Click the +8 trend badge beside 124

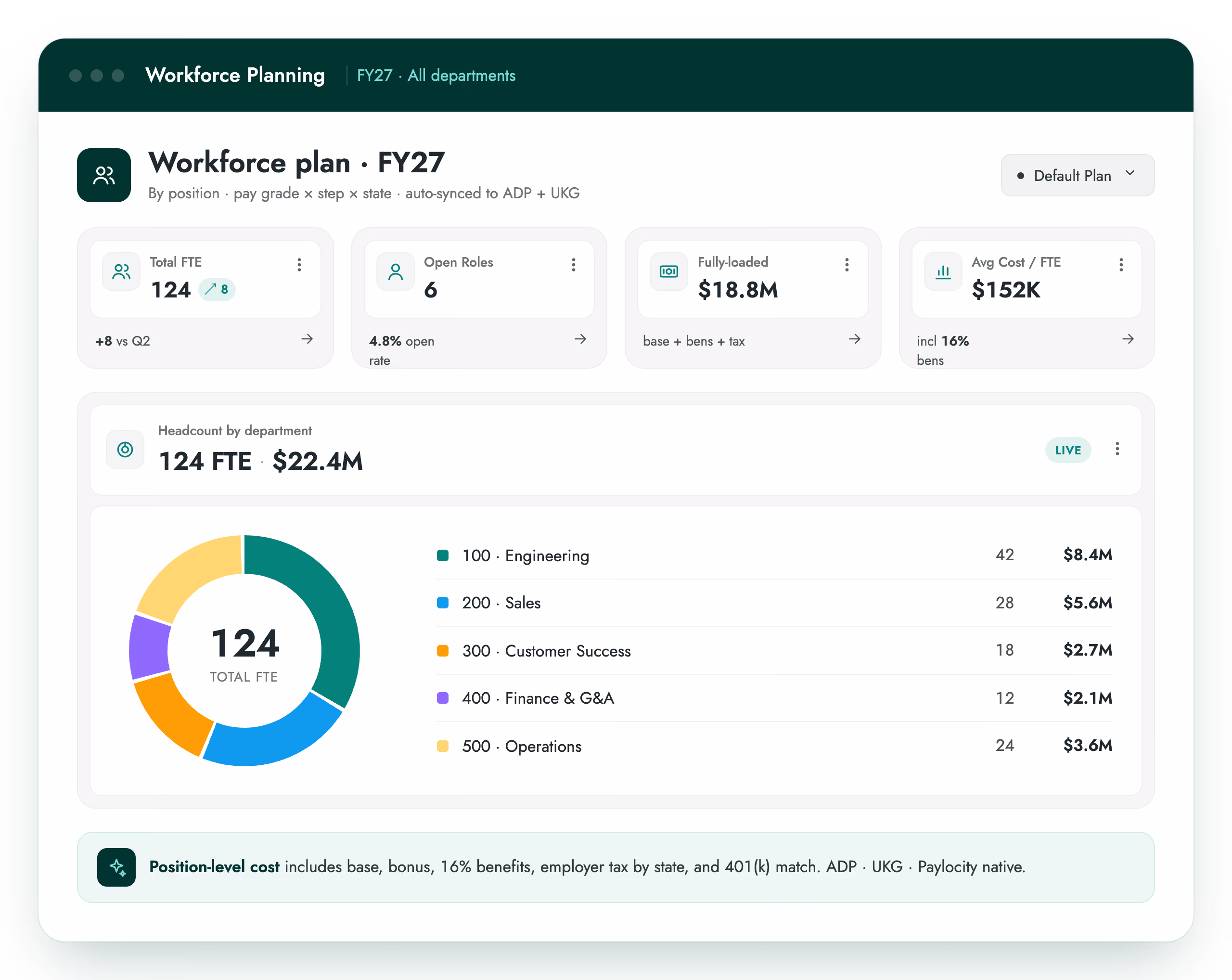click(x=217, y=289)
